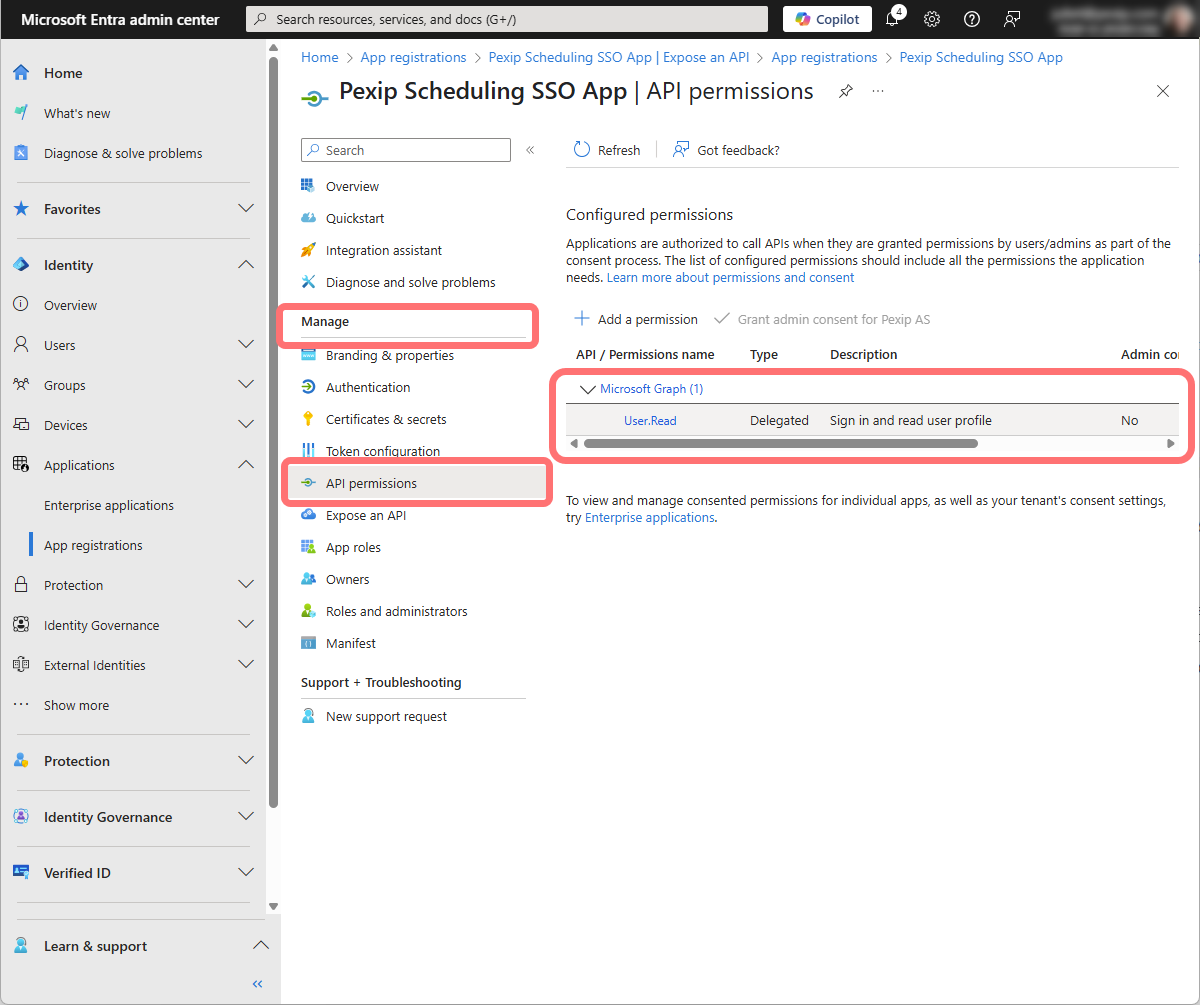
Task: Open Certificates & secrets menu item
Action: tap(386, 419)
